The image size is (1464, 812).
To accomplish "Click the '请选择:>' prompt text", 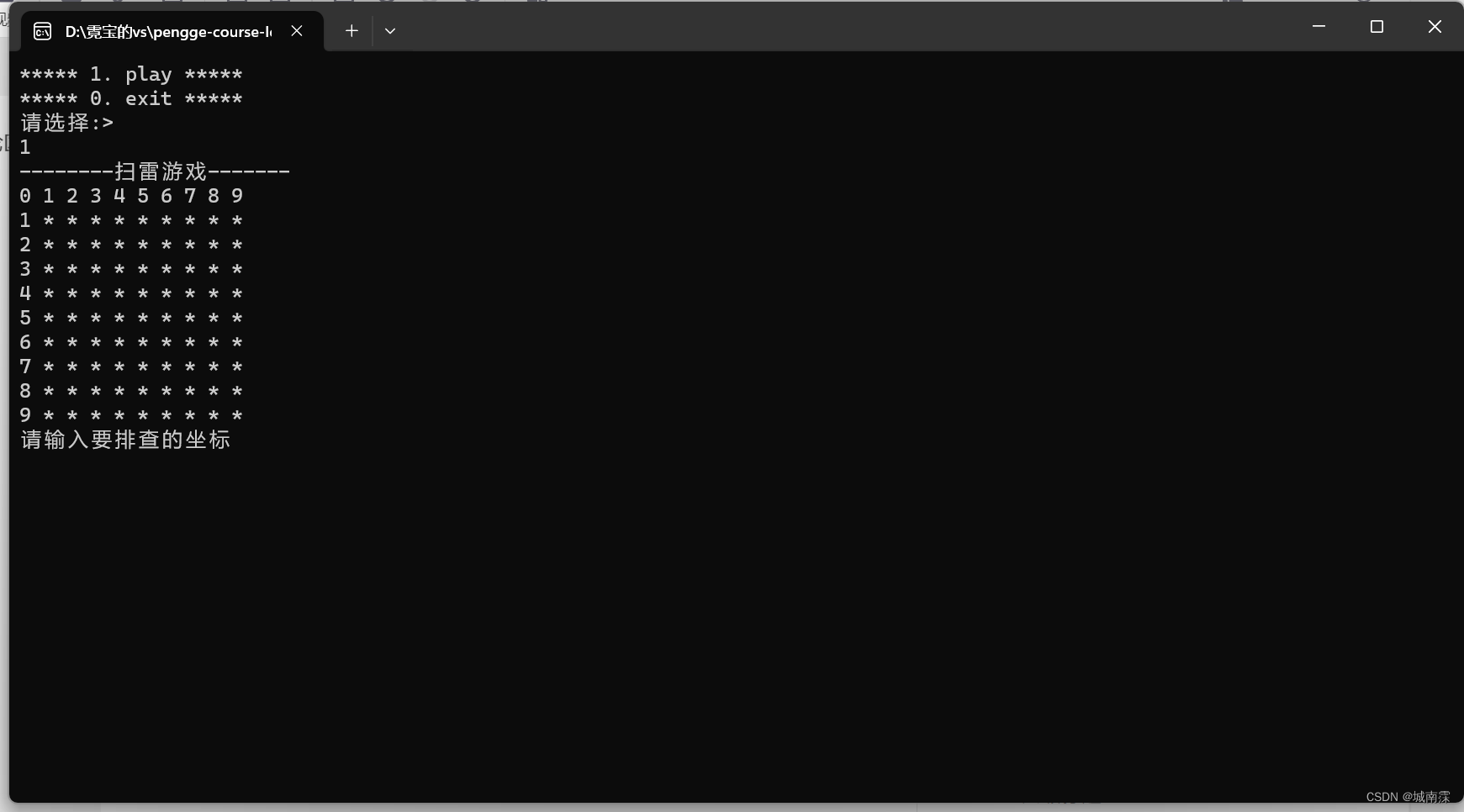I will pyautogui.click(x=67, y=124).
